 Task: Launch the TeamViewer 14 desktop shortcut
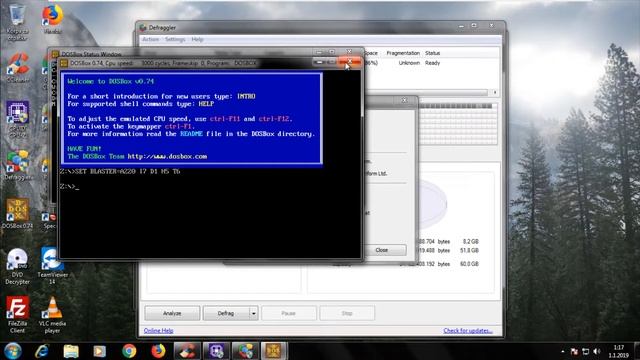point(52,266)
